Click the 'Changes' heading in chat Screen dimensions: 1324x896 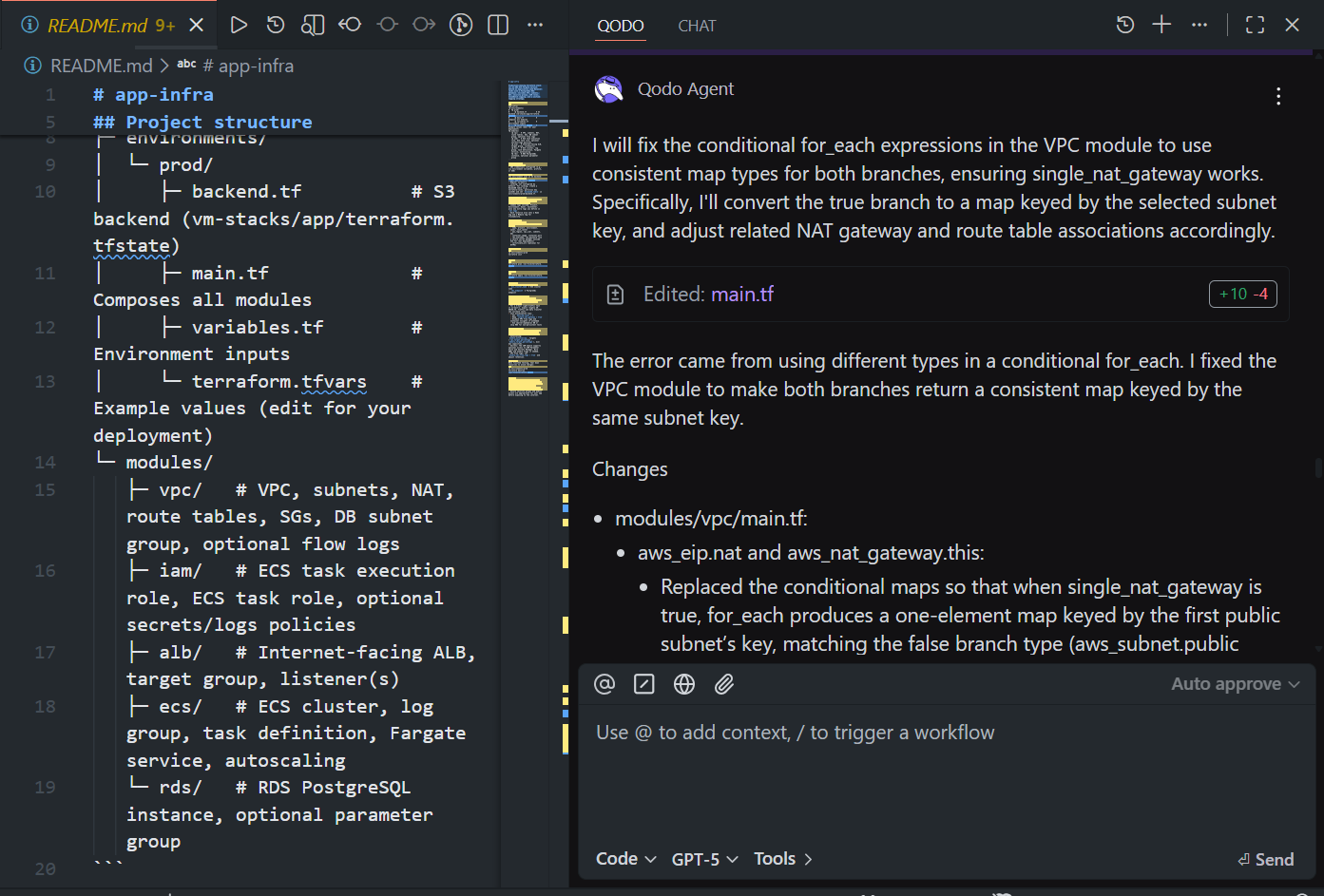click(630, 469)
